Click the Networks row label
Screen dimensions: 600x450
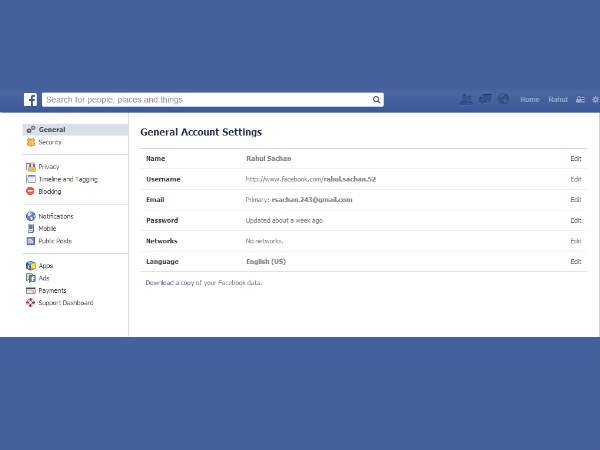[x=161, y=241]
